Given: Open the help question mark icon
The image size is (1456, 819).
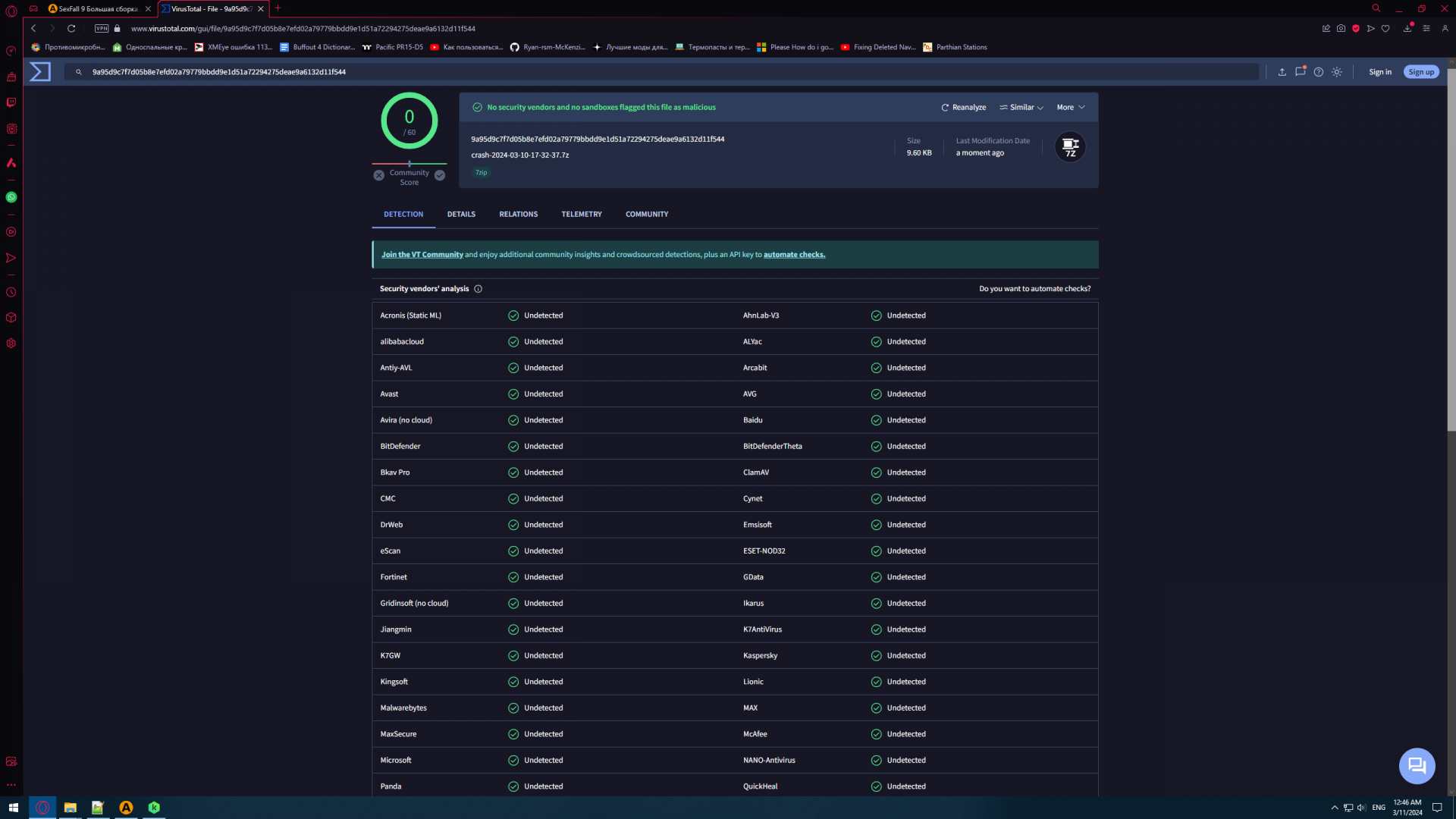Looking at the screenshot, I should point(1319,72).
